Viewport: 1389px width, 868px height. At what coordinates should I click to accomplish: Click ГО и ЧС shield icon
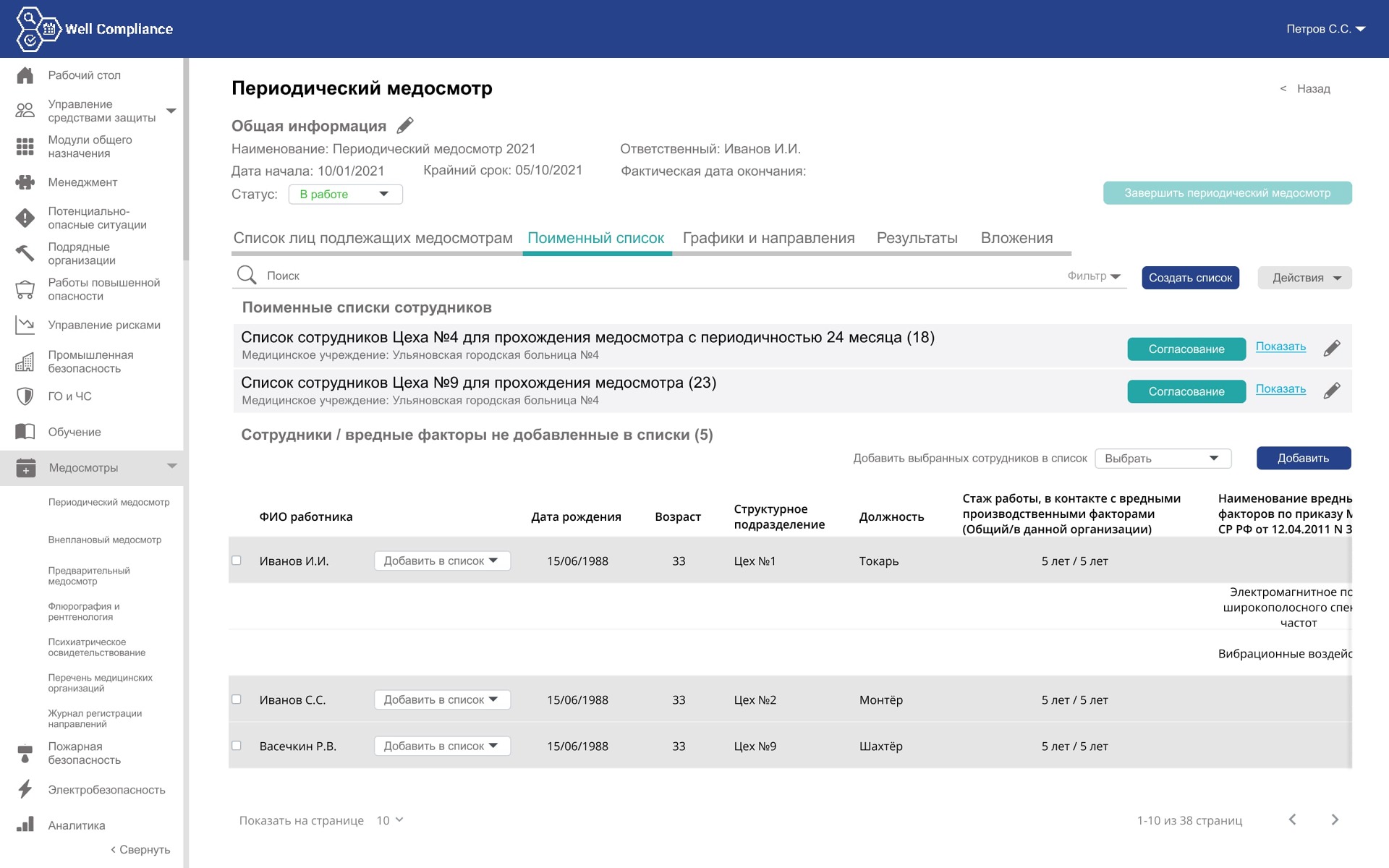25,396
